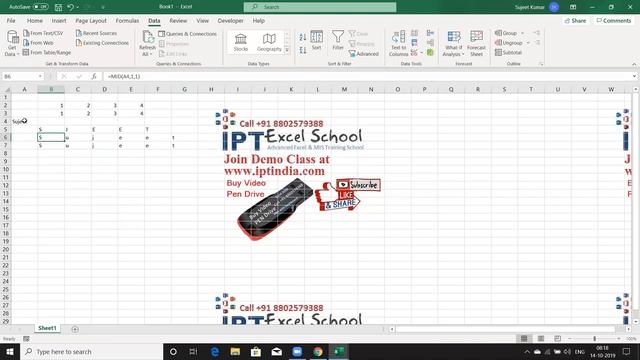The width and height of the screenshot is (640, 360).
Task: Save the workbook with the Save icon
Action: tap(58, 7)
